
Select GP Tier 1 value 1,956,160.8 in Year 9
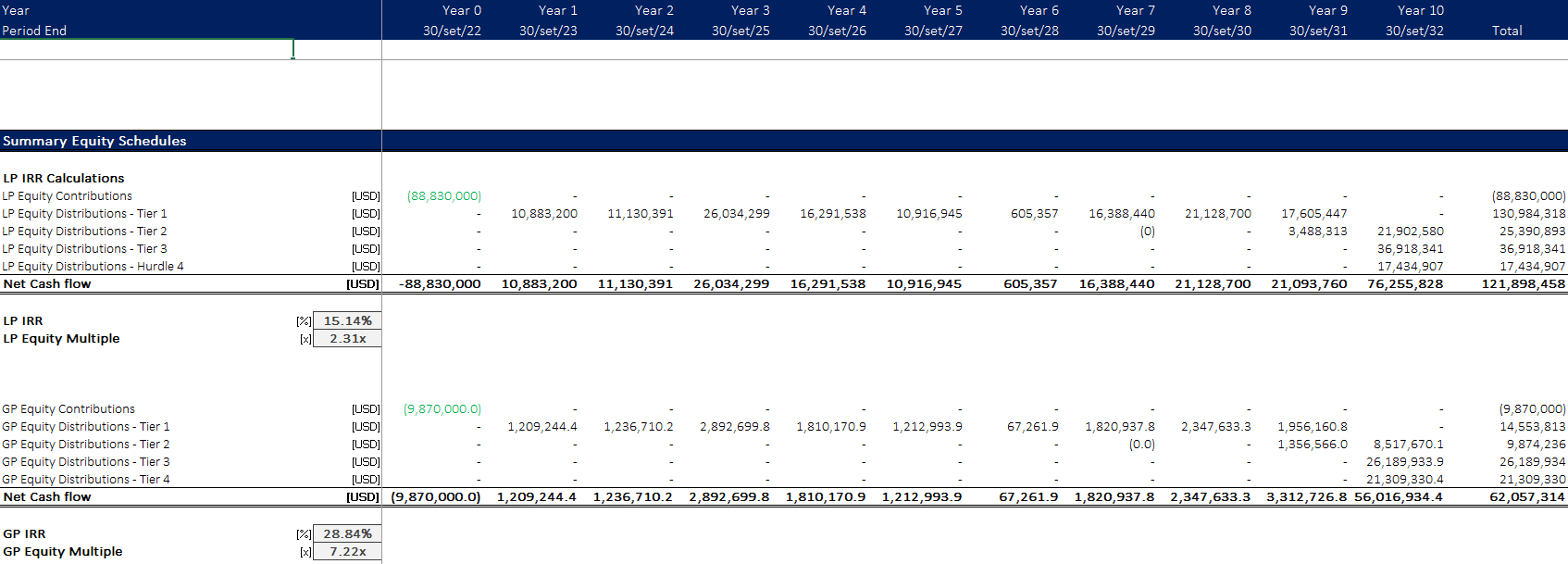1313,426
